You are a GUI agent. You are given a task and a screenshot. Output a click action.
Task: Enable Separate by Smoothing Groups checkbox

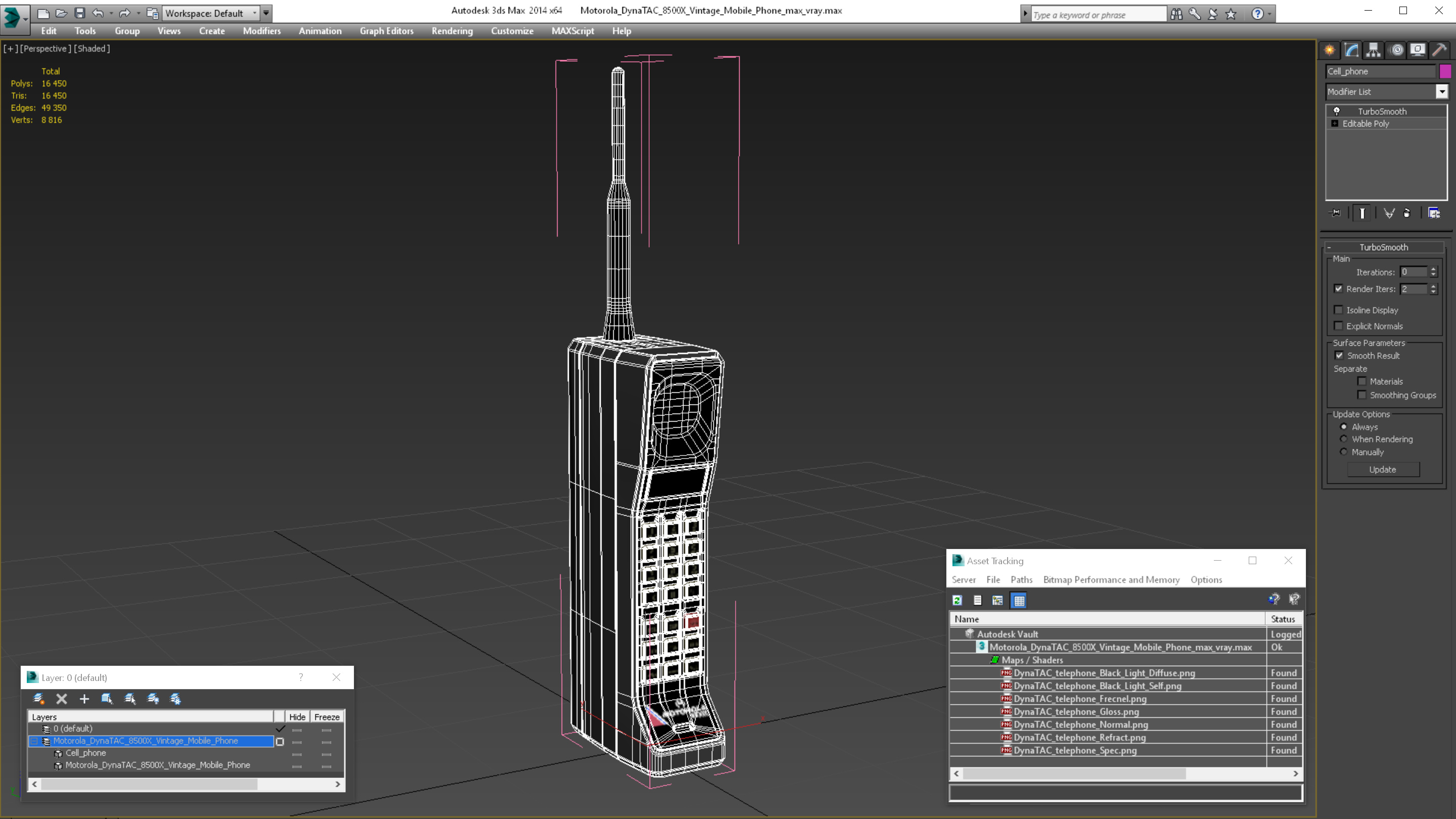pyautogui.click(x=1361, y=395)
